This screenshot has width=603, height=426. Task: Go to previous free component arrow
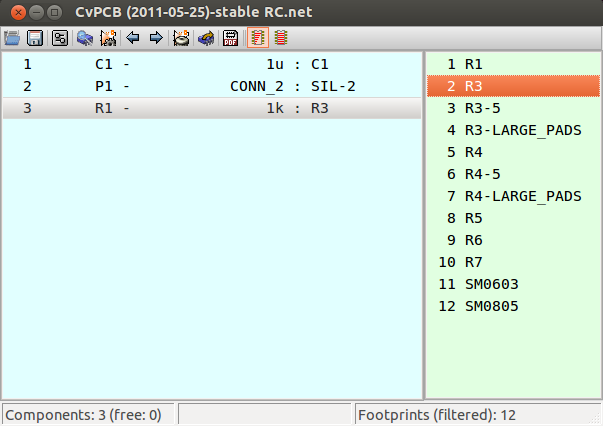tap(133, 38)
